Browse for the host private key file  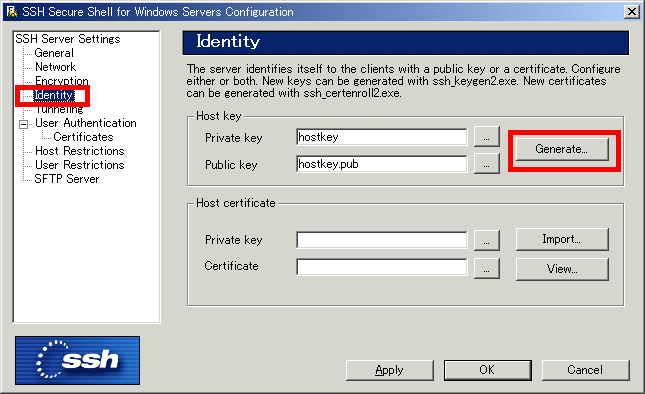pyautogui.click(x=487, y=137)
